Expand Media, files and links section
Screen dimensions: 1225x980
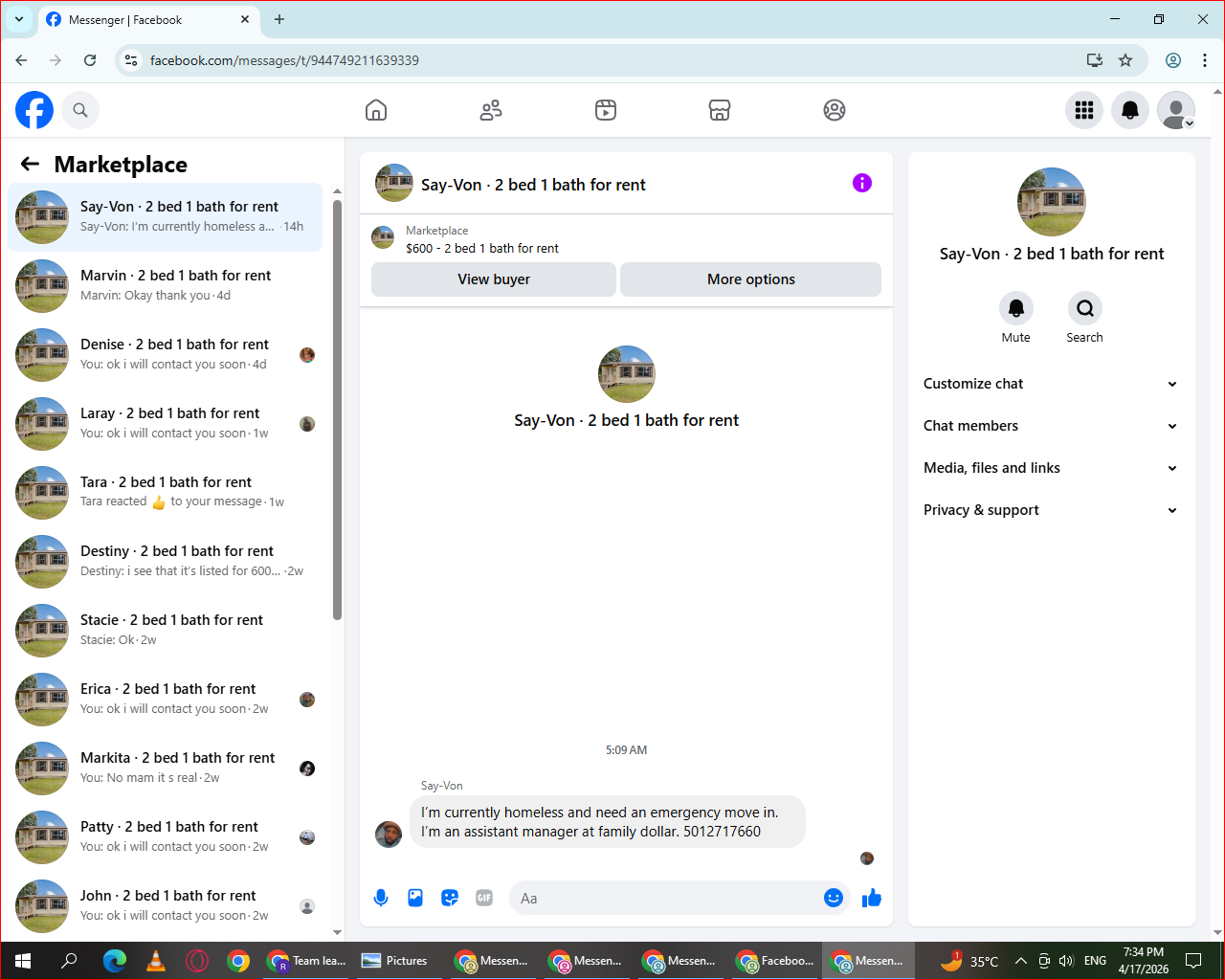point(1051,468)
